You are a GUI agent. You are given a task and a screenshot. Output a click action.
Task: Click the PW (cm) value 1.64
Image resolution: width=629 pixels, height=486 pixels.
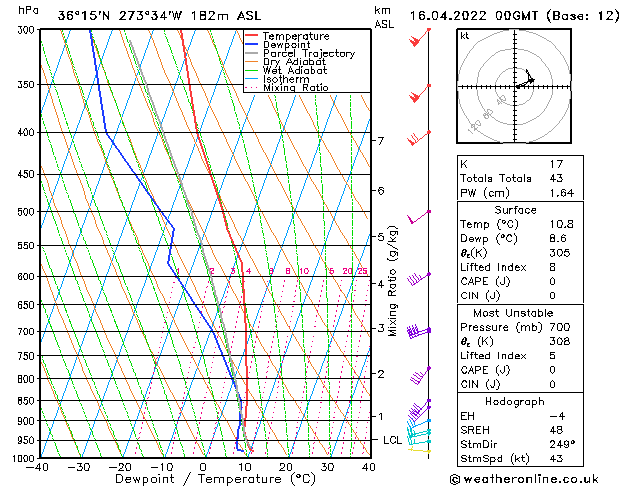pyautogui.click(x=562, y=193)
